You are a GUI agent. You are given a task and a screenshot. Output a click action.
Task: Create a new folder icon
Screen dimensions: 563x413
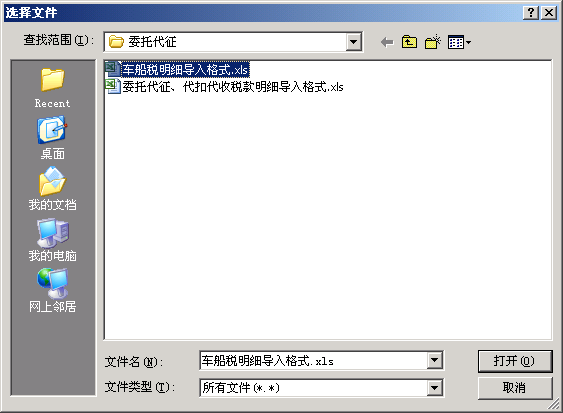tap(433, 42)
